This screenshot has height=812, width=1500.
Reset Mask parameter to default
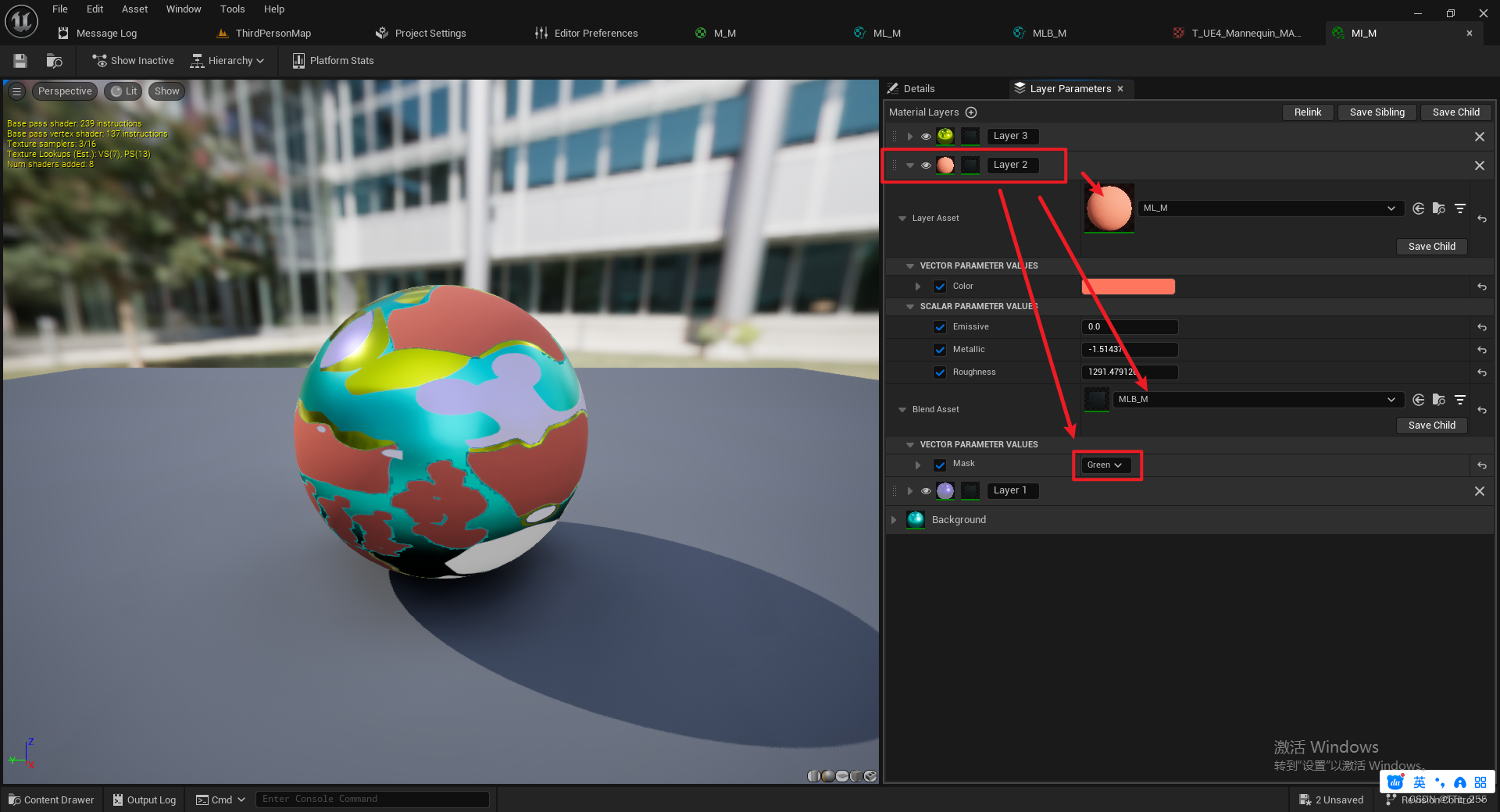click(x=1482, y=465)
